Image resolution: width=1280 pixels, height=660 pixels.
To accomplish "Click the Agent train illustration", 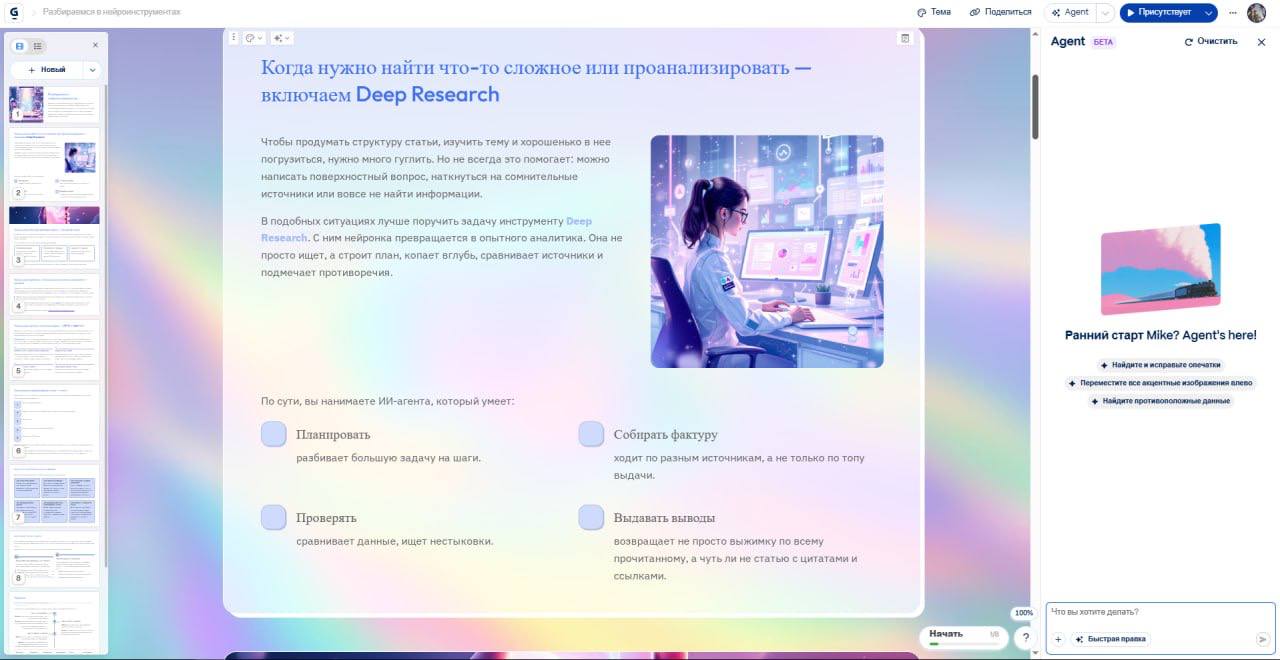I will click(1160, 269).
